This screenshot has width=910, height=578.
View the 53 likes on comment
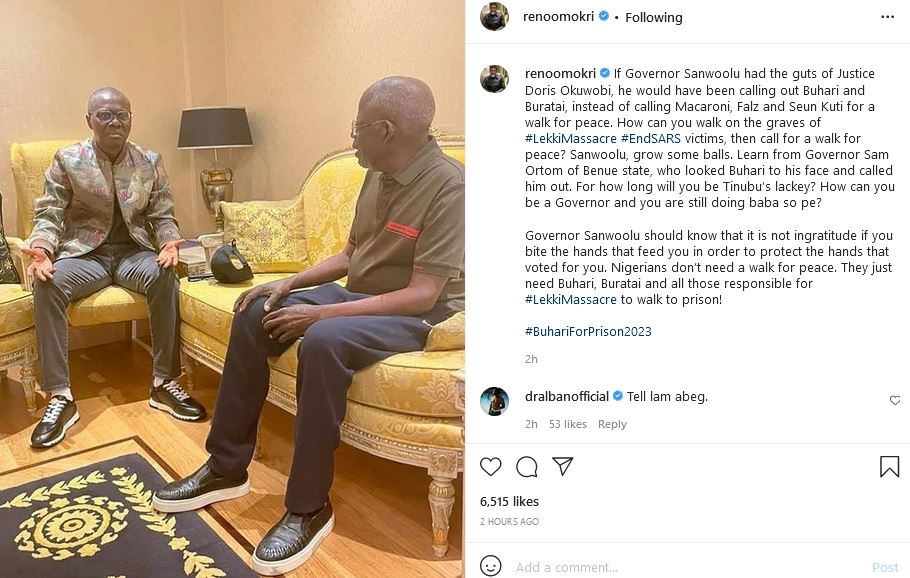click(568, 424)
